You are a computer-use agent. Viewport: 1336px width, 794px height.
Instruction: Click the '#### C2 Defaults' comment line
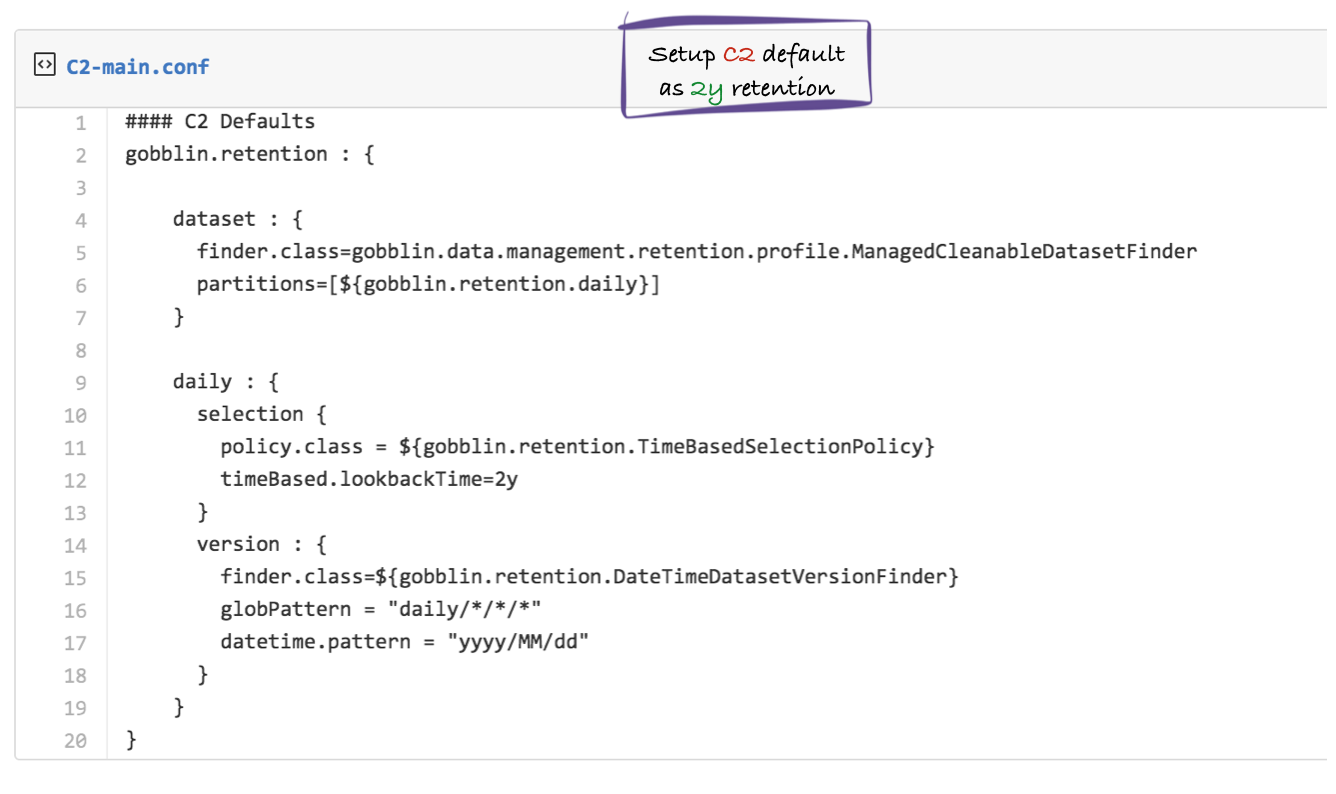220,122
